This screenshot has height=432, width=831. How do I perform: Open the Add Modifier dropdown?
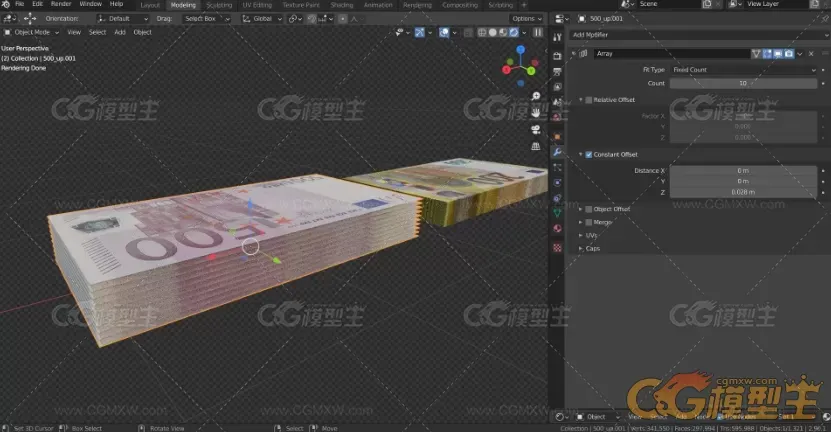[699, 35]
